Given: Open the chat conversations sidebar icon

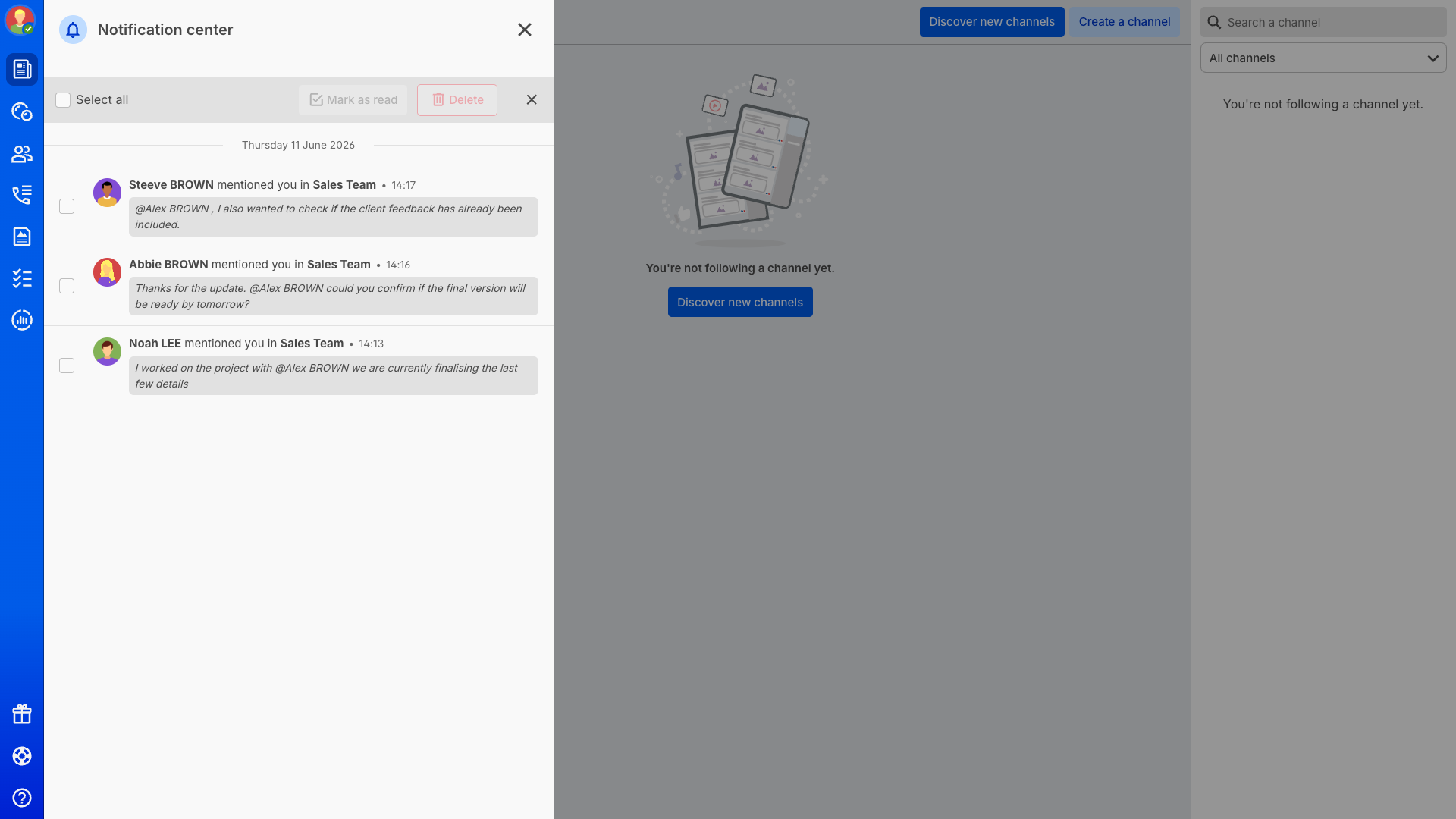Looking at the screenshot, I should (22, 111).
